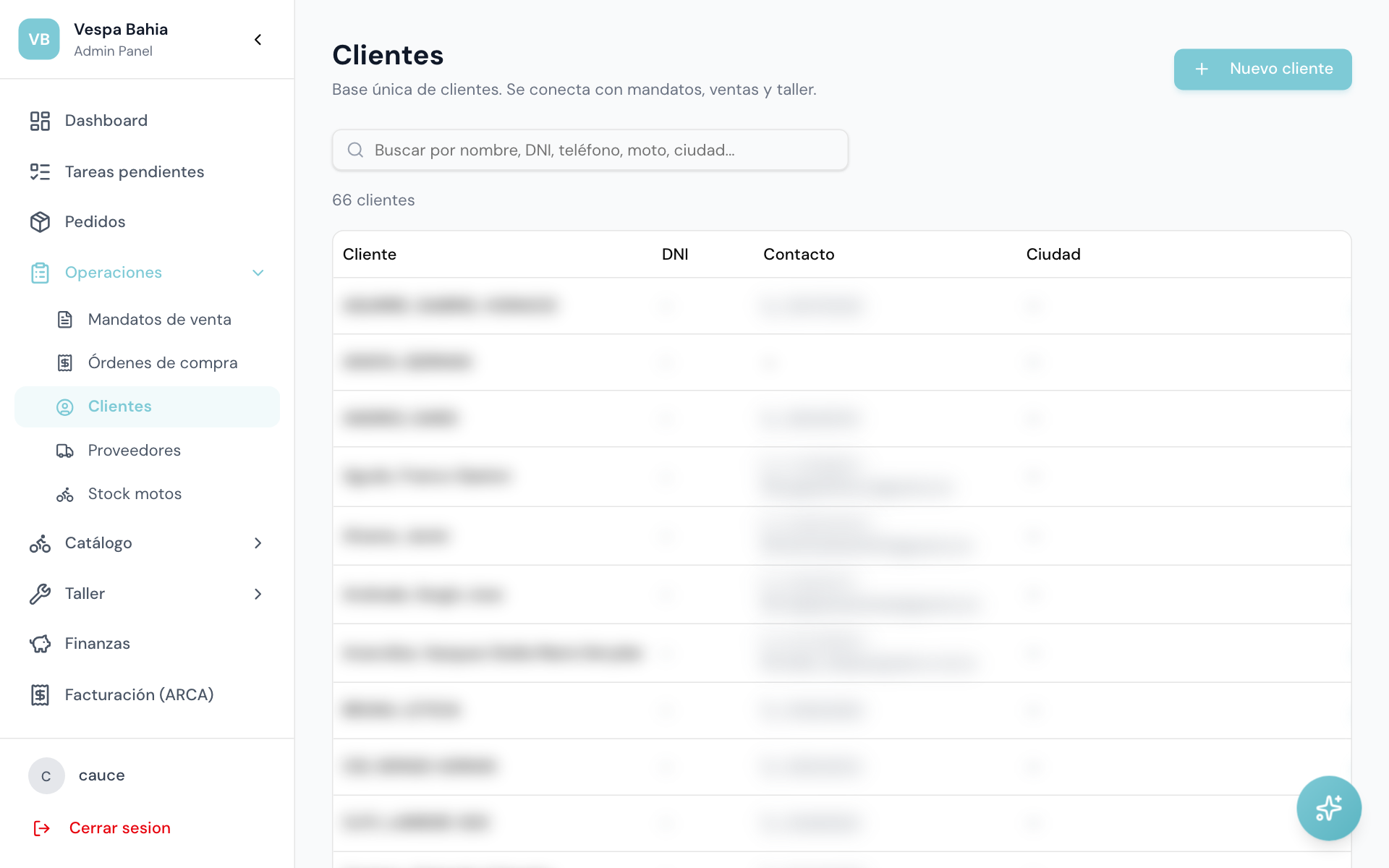This screenshot has width=1389, height=868.
Task: Click the Taller menu label
Action: (x=85, y=594)
